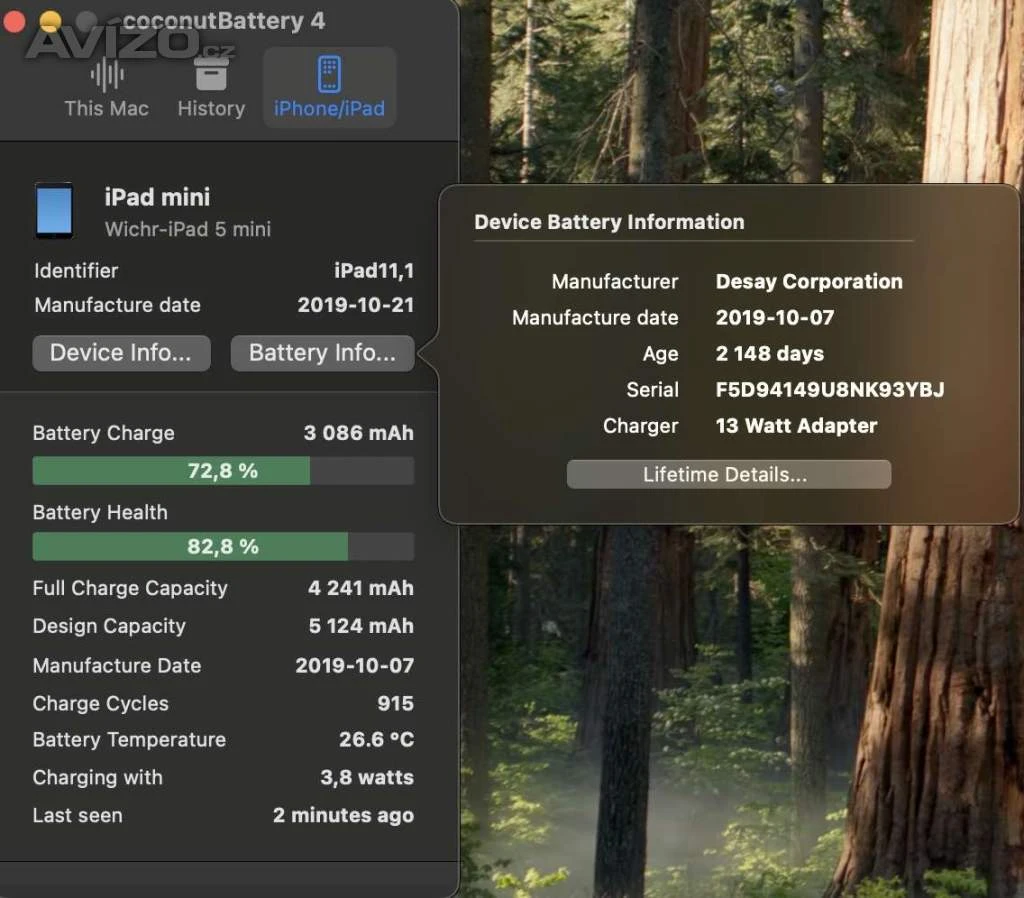Select the identifier value 'iPad11,1'
Viewport: 1024px width, 898px height.
(x=374, y=270)
